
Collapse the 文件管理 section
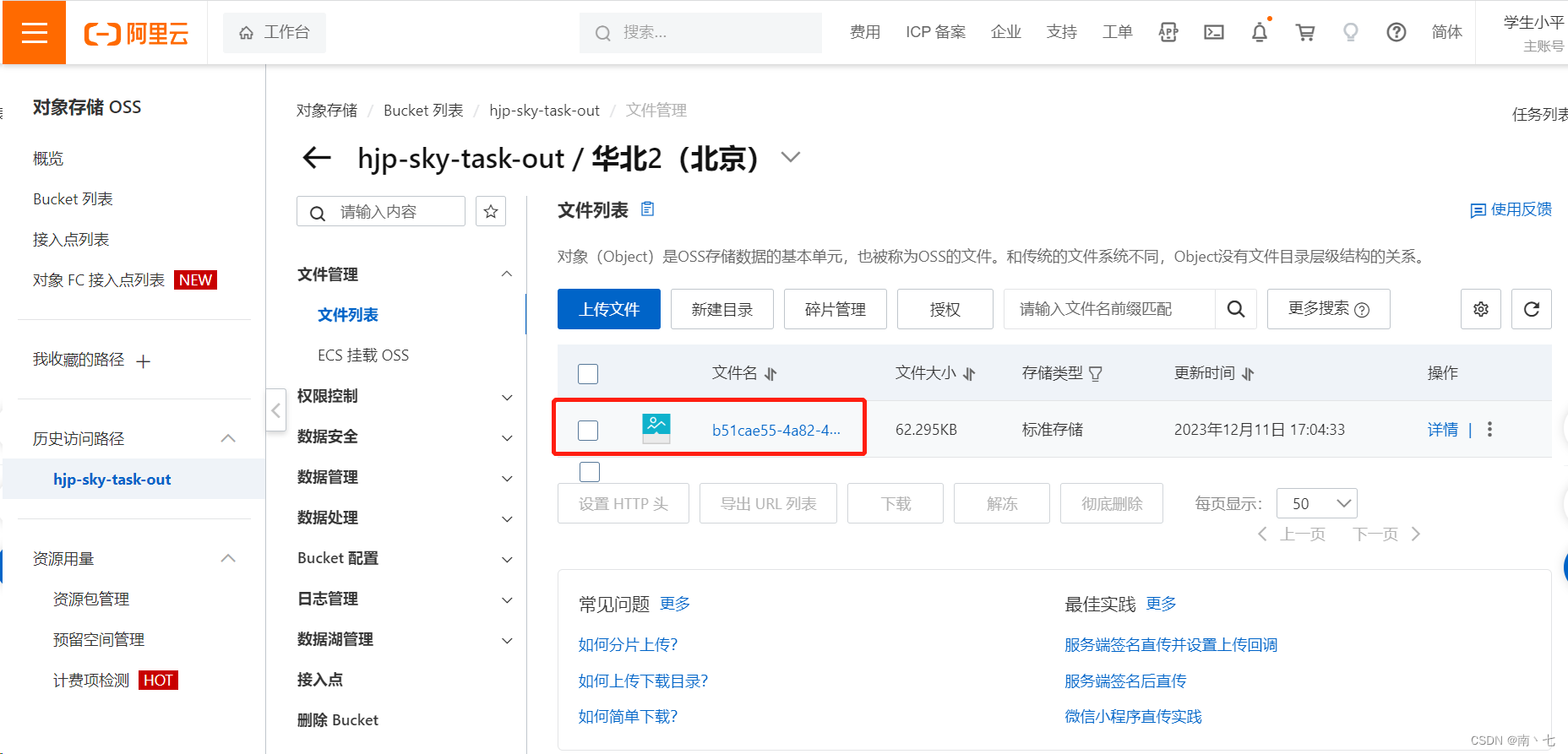[507, 274]
